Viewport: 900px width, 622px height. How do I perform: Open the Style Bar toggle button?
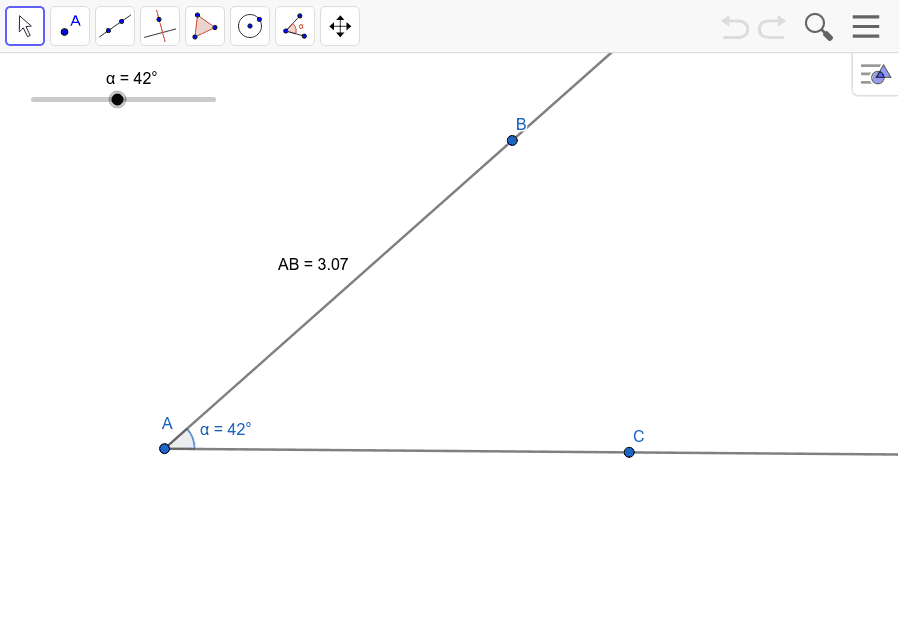(875, 74)
